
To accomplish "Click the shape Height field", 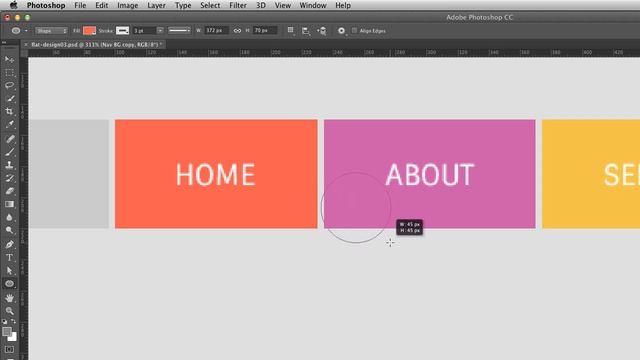I will pyautogui.click(x=265, y=31).
